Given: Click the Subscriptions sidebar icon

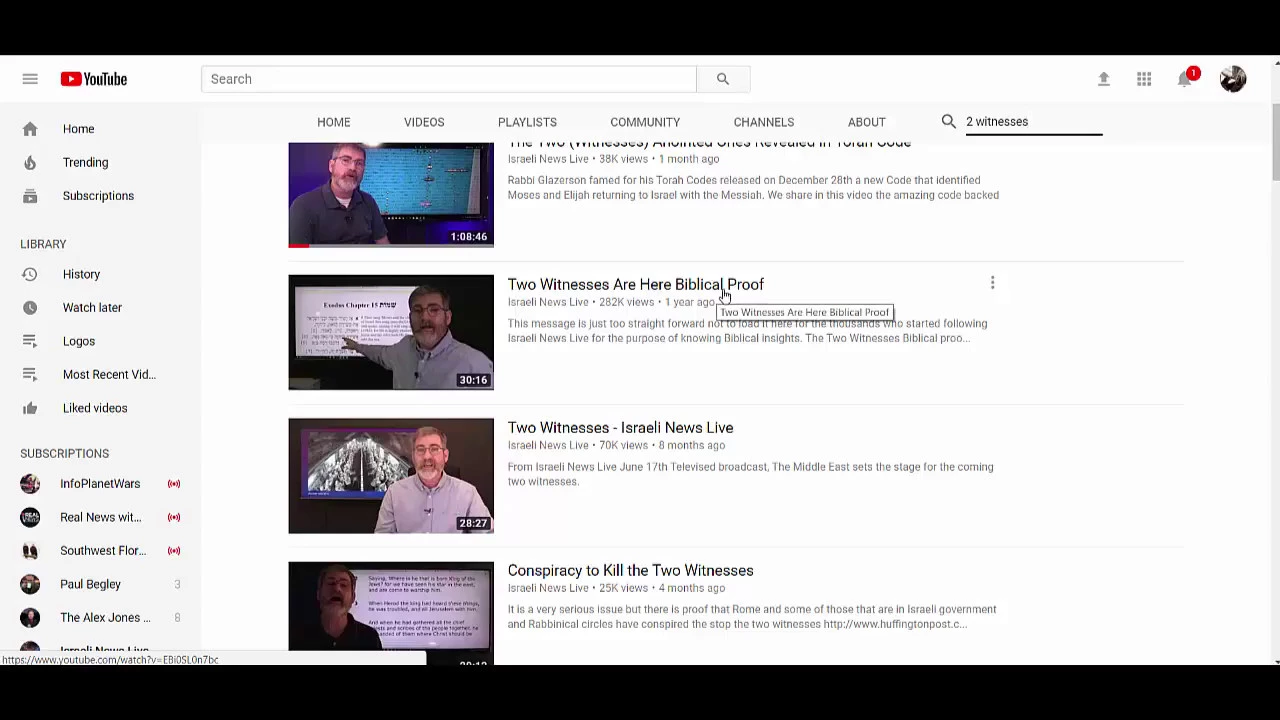Looking at the screenshot, I should 30,196.
